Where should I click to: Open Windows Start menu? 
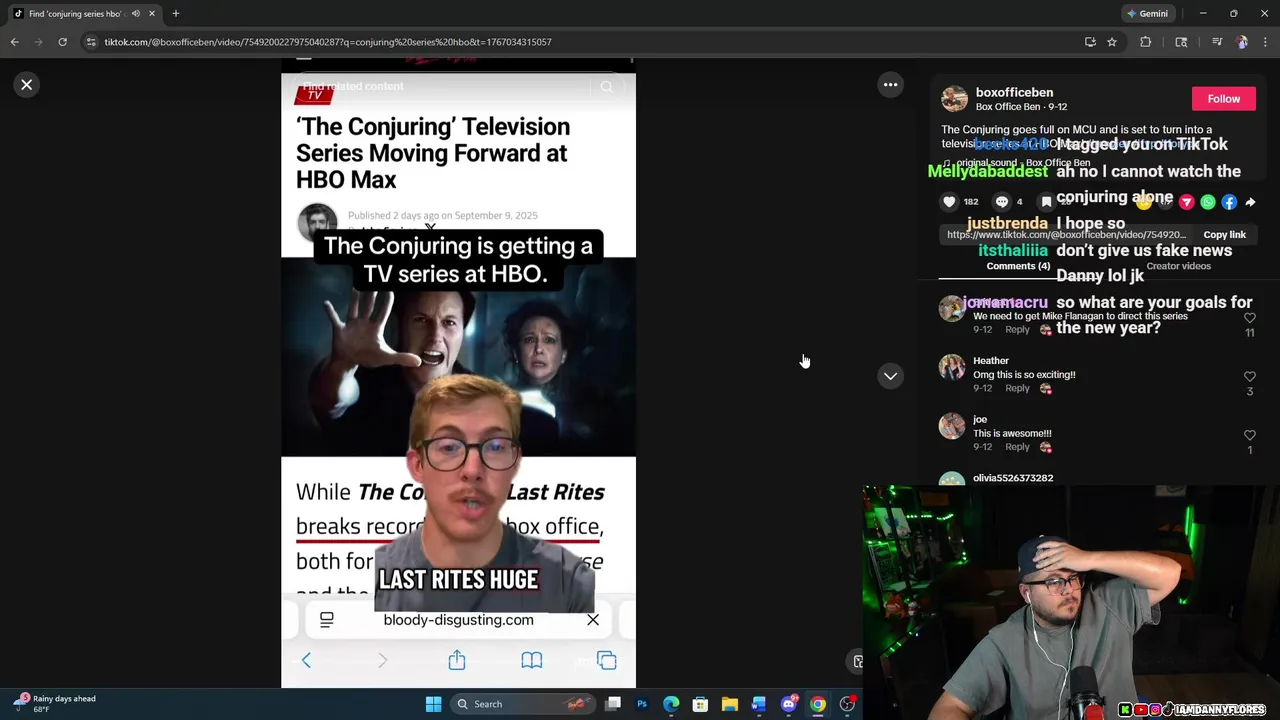433,704
